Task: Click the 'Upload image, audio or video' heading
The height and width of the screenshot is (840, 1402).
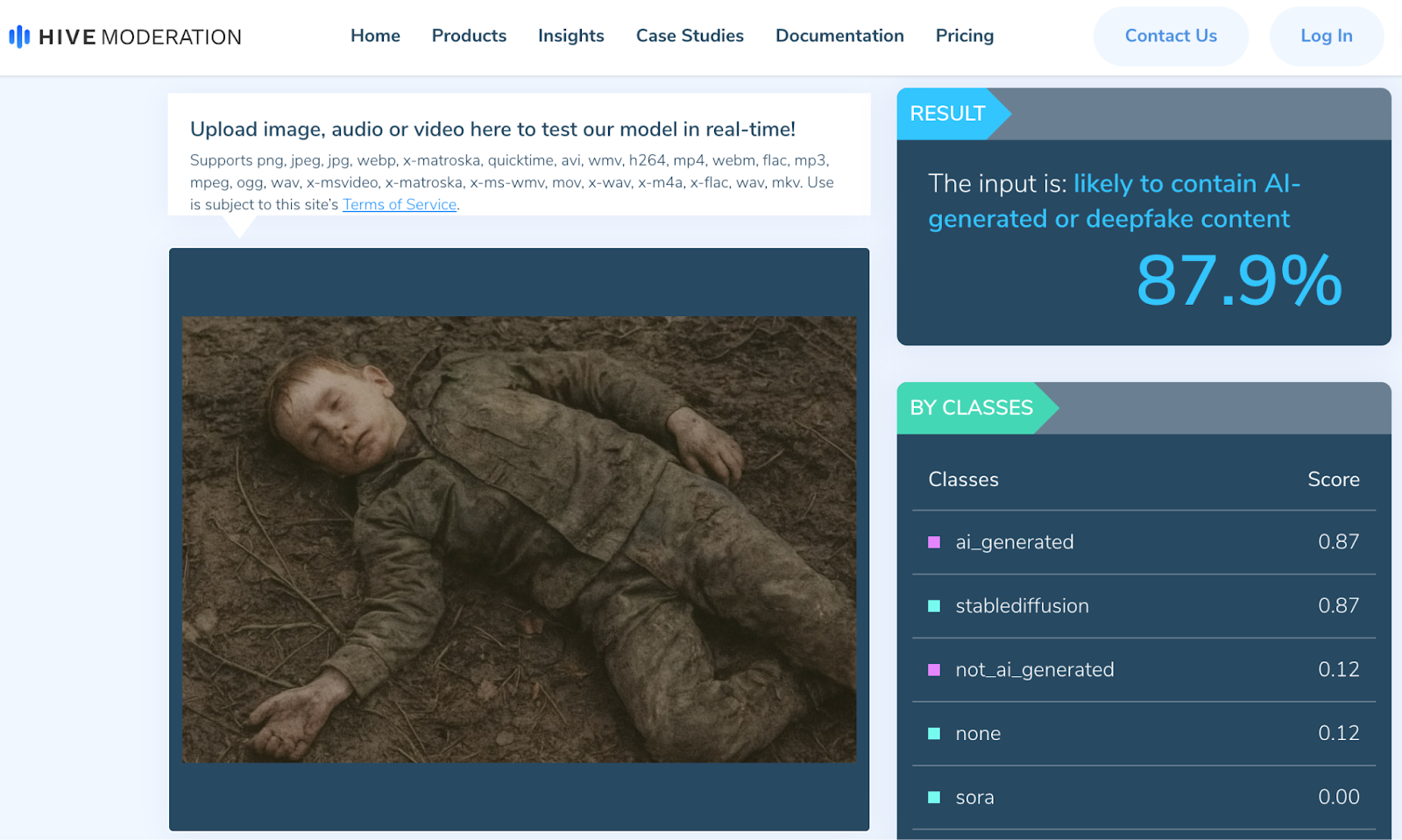Action: click(x=492, y=130)
